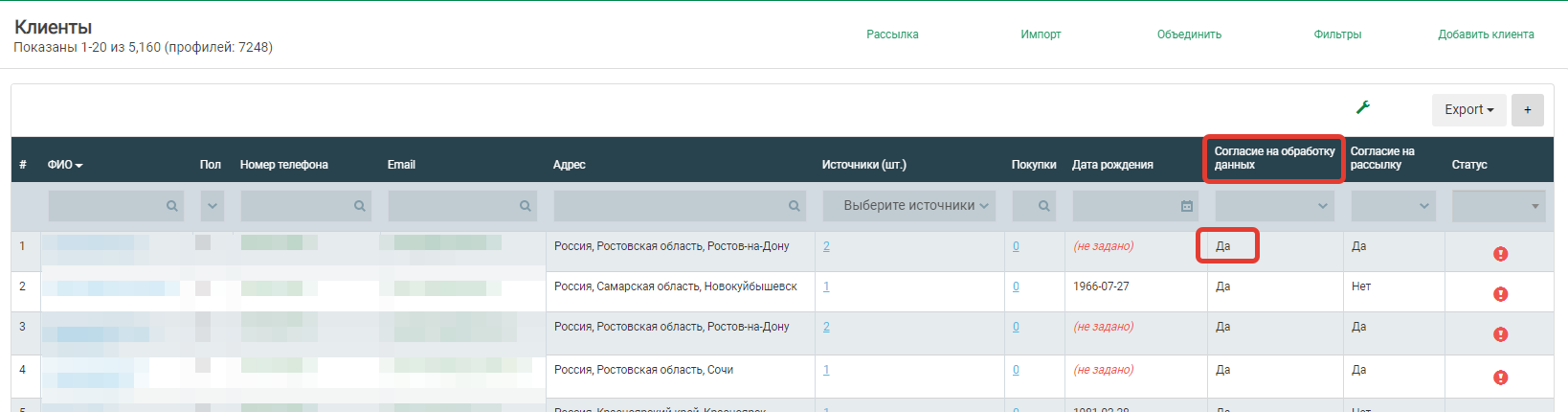Click the Добавить клиента link
This screenshot has height=412, width=1568.
point(1486,34)
